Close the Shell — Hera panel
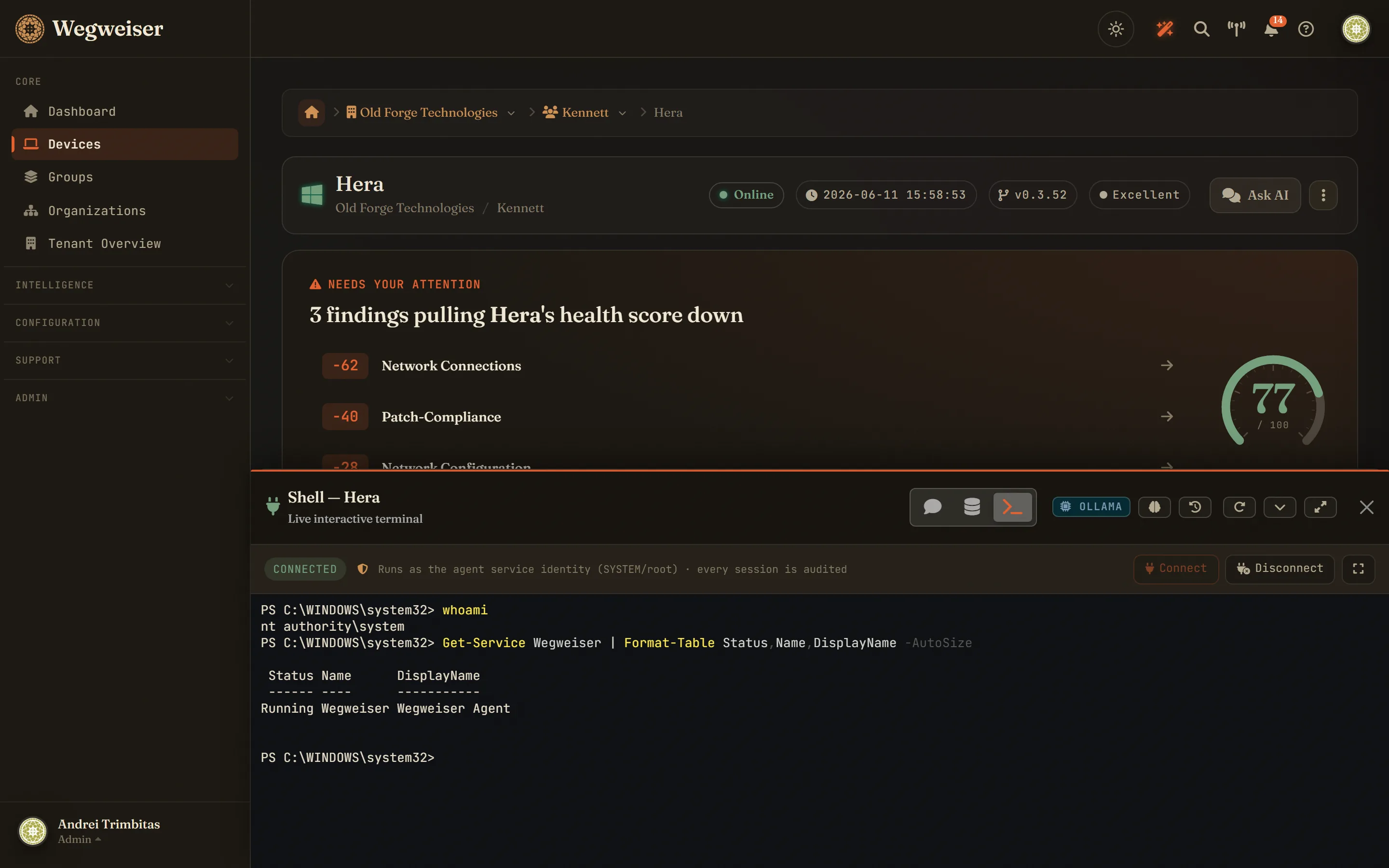 point(1367,507)
